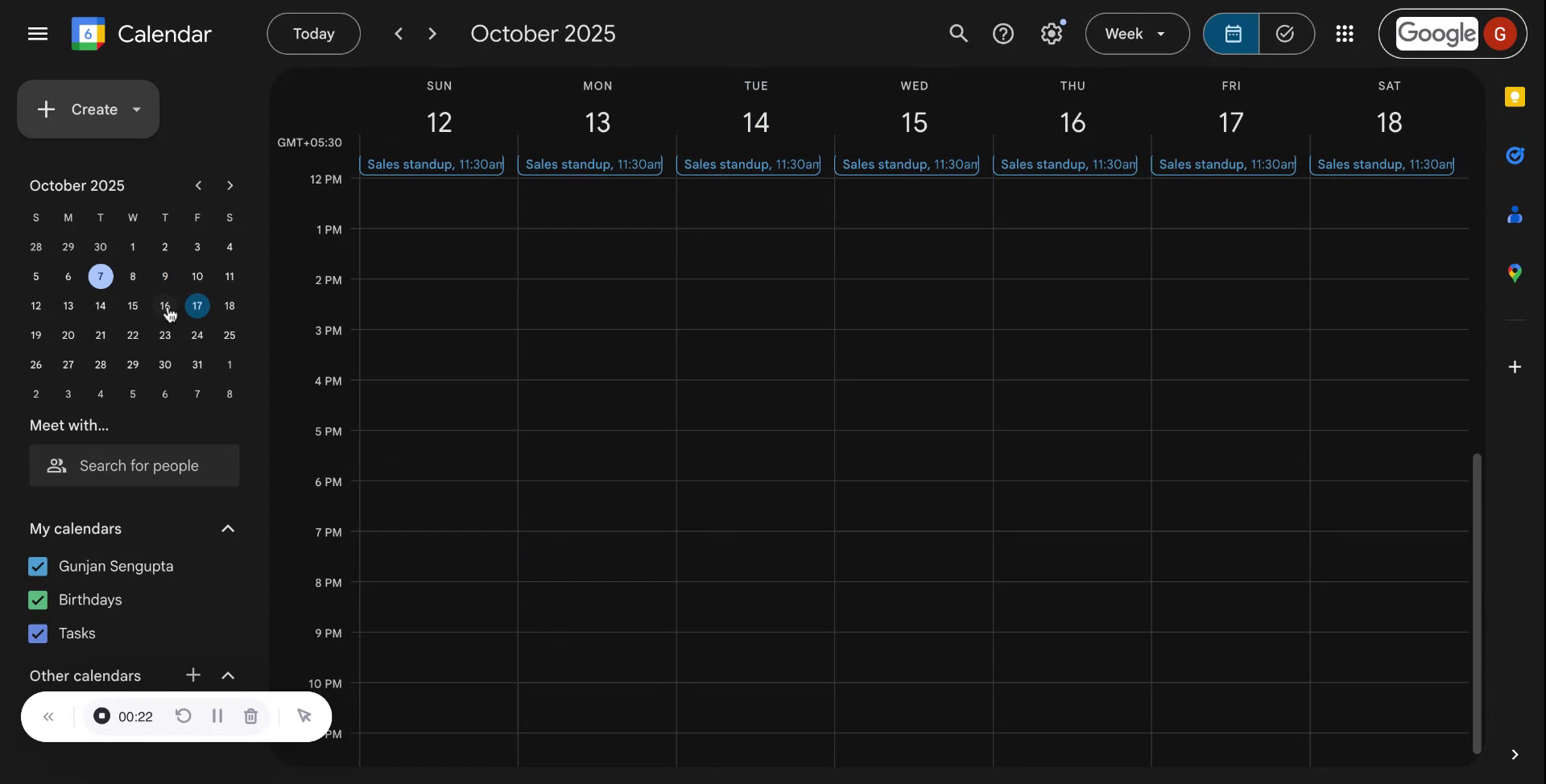Image resolution: width=1546 pixels, height=784 pixels.
Task: Delete the current screen recording
Action: coord(250,716)
